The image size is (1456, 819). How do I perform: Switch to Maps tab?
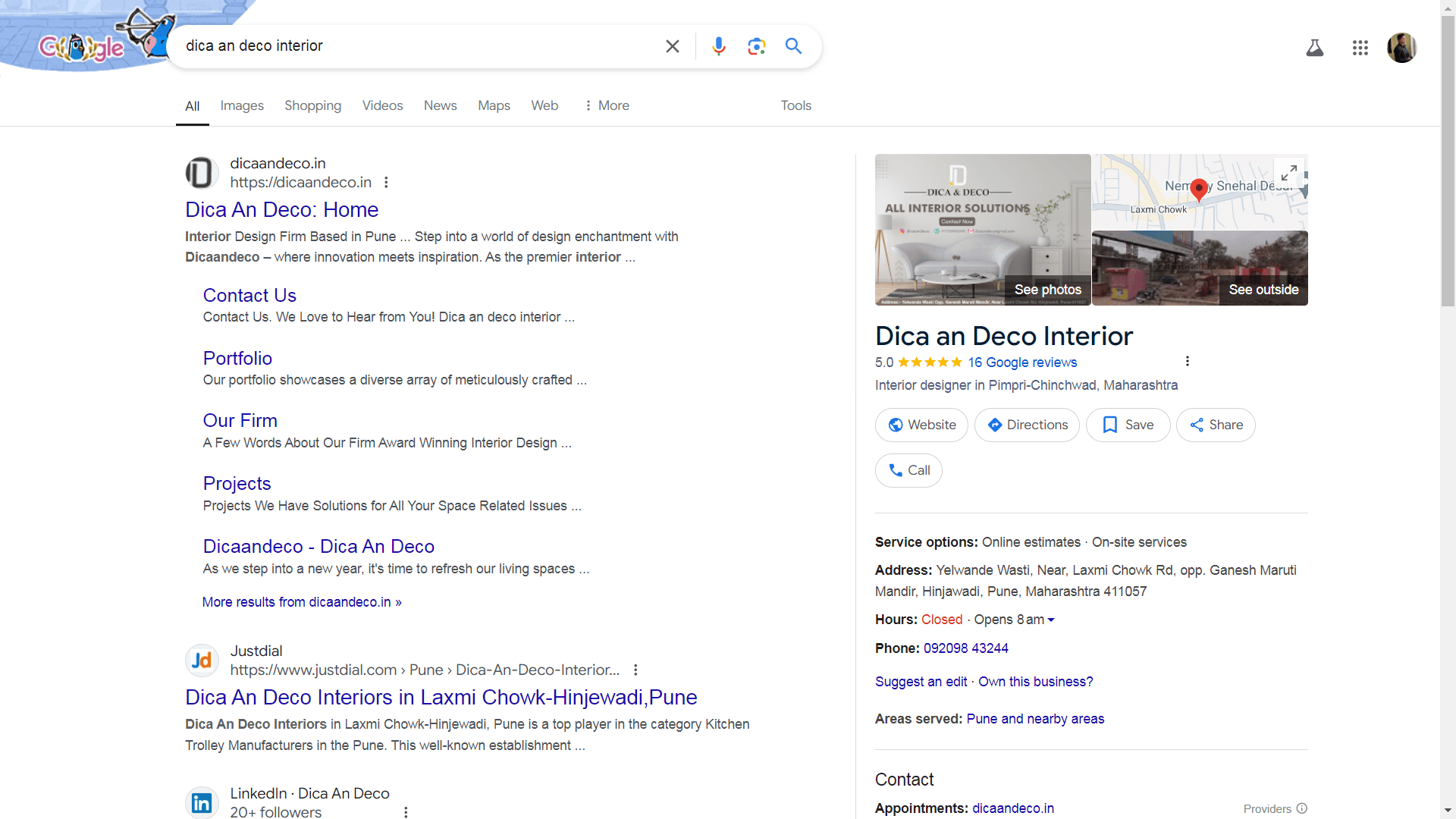[x=494, y=105]
